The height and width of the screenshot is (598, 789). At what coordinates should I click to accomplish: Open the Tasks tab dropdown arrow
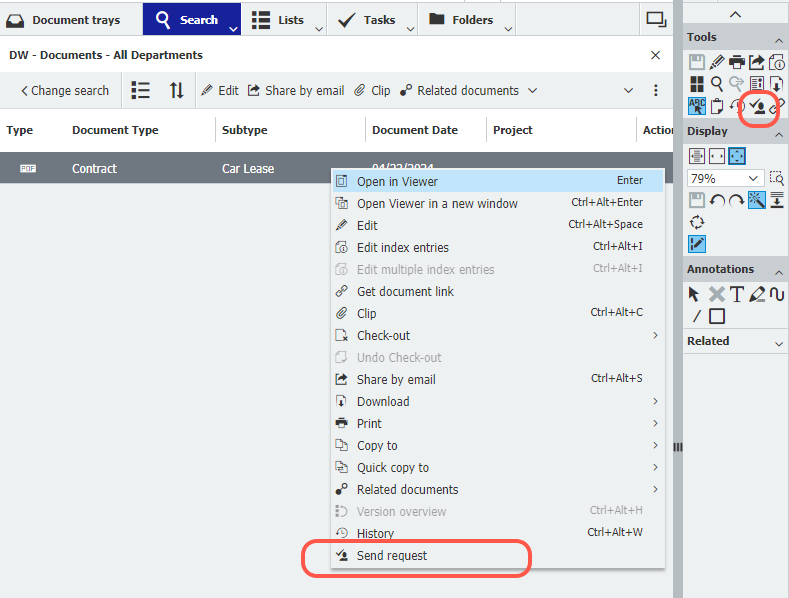pos(410,29)
